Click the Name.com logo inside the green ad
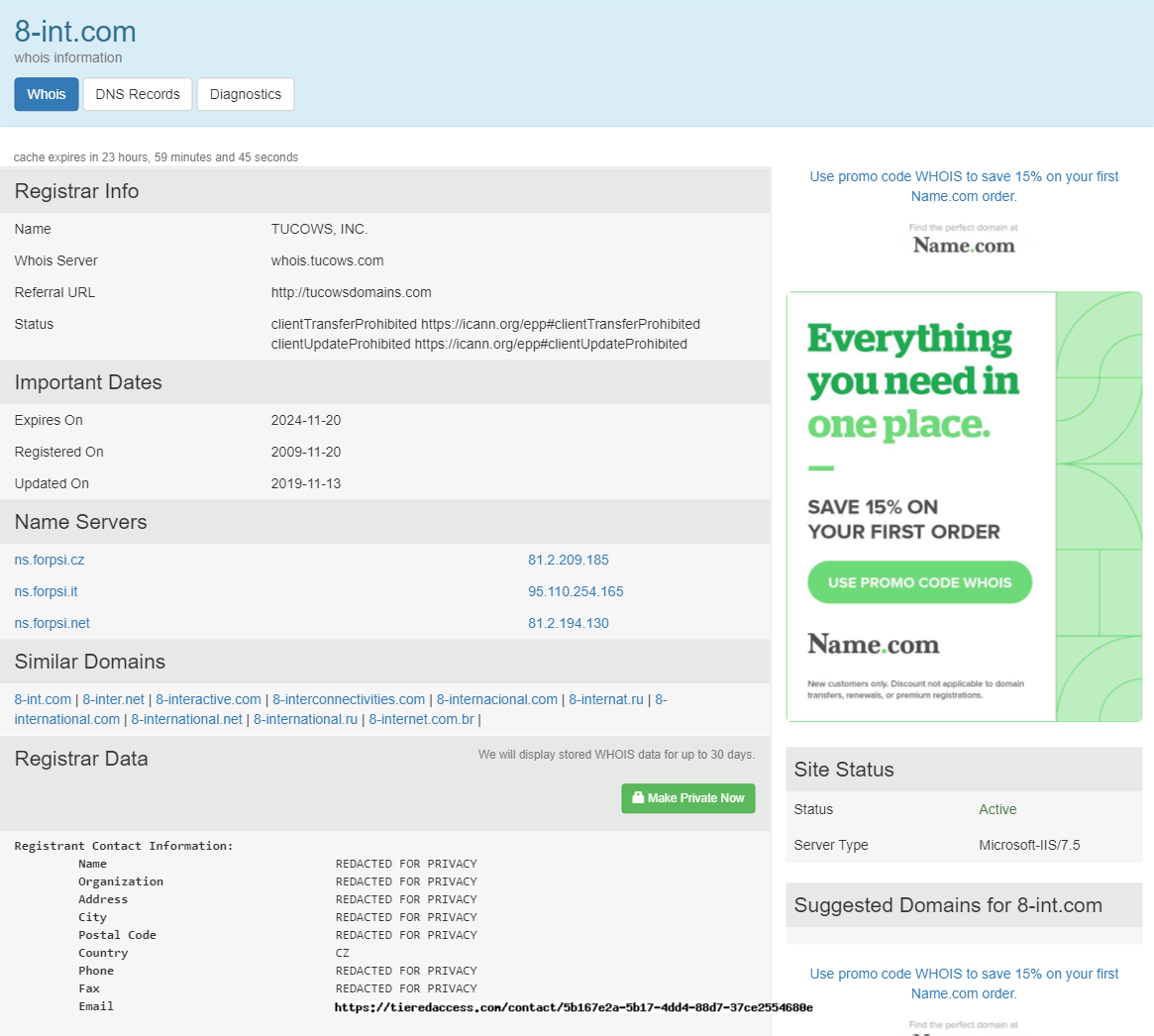Viewport: 1154px width, 1036px height. 874,644
